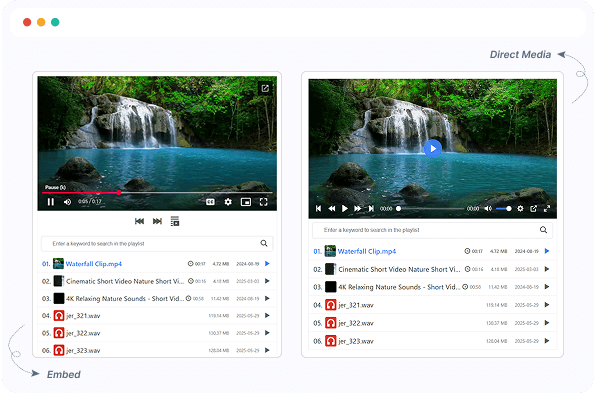Open the Embed video in a new window

pyautogui.click(x=265, y=88)
